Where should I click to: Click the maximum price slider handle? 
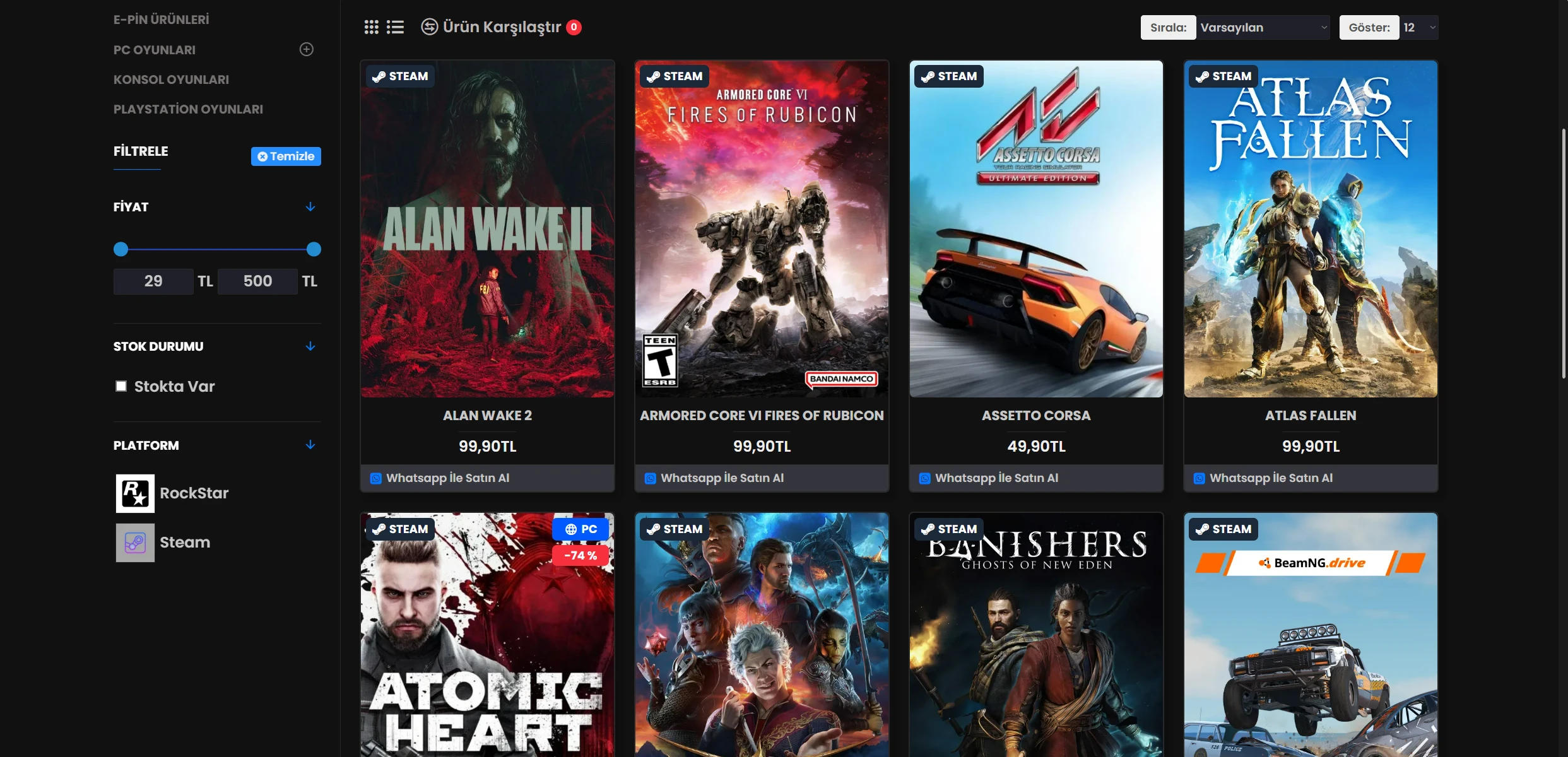(x=314, y=249)
